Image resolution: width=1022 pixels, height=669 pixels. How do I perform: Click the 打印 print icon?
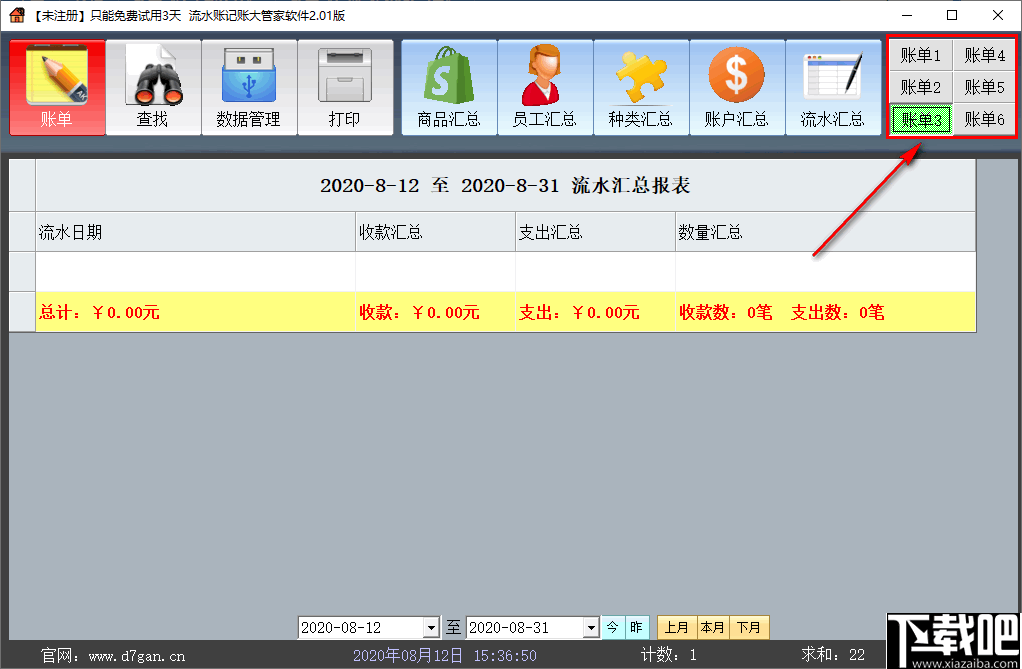pos(345,86)
